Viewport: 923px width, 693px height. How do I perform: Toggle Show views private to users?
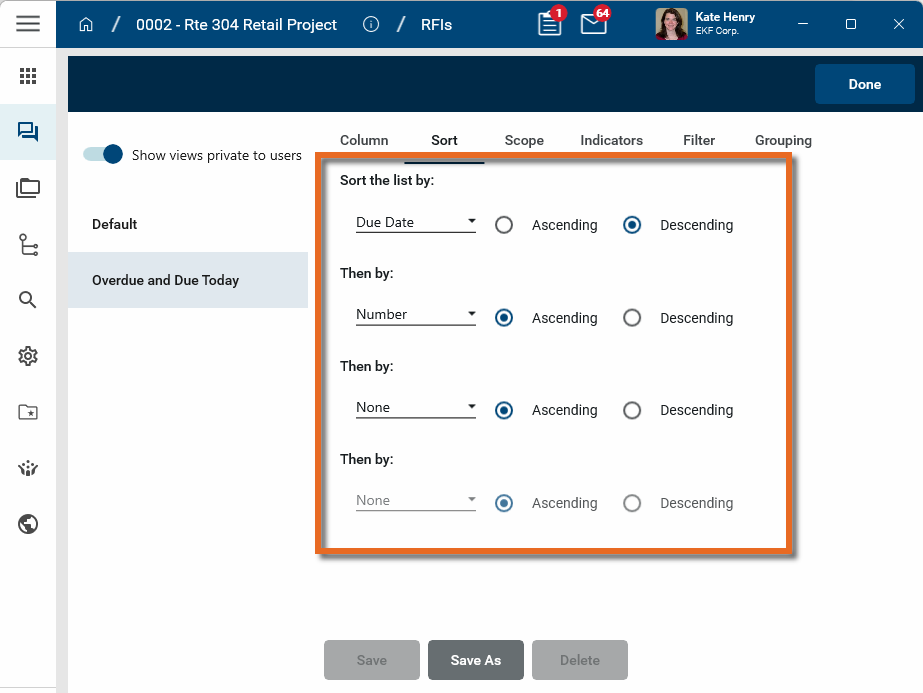click(102, 154)
